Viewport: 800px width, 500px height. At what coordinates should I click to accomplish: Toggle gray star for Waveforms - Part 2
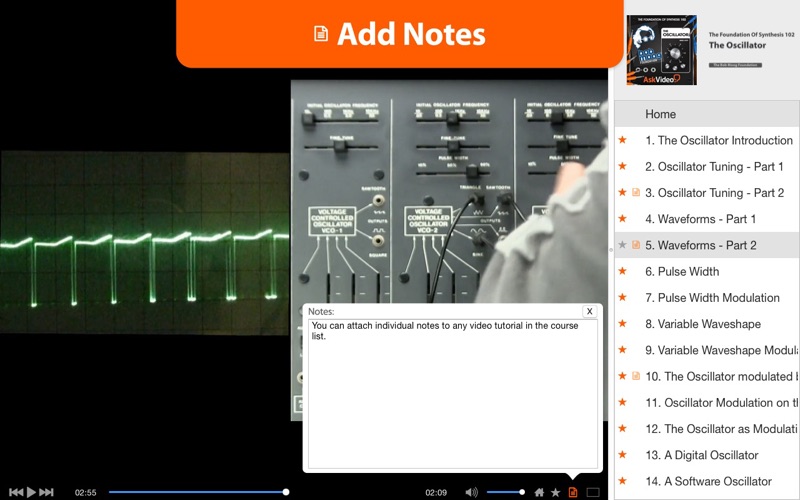[622, 245]
